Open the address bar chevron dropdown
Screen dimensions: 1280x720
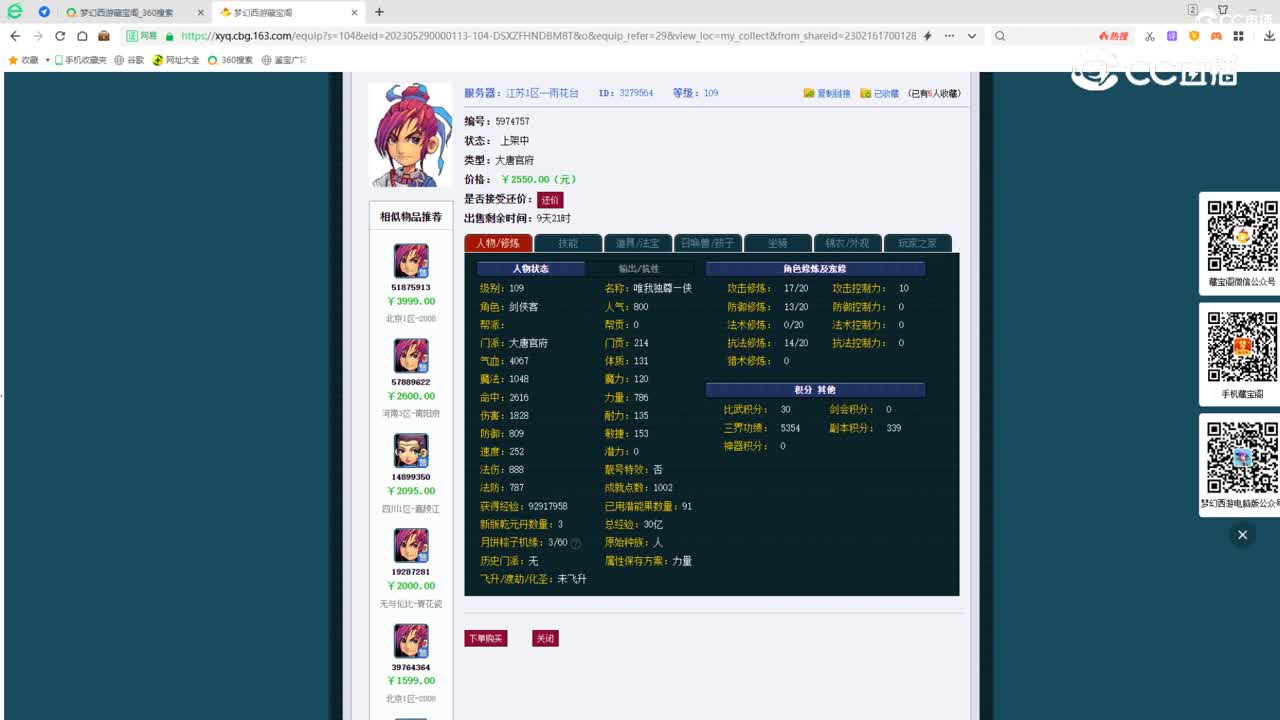tap(971, 34)
